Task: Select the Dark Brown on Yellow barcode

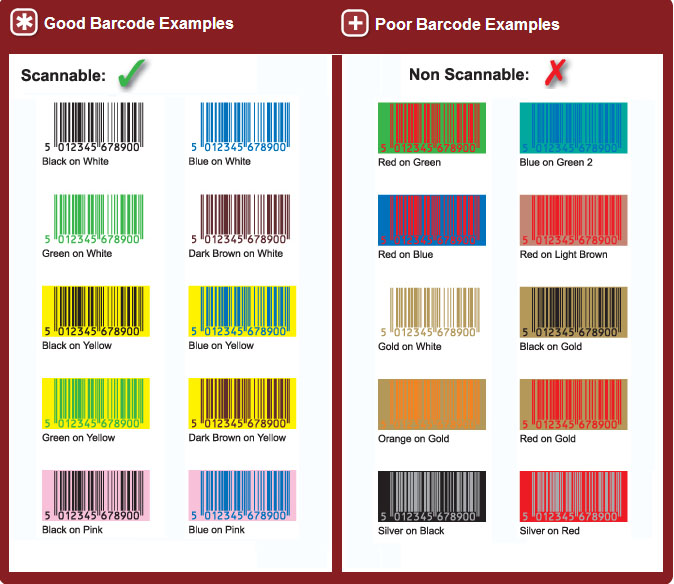Action: coord(242,404)
